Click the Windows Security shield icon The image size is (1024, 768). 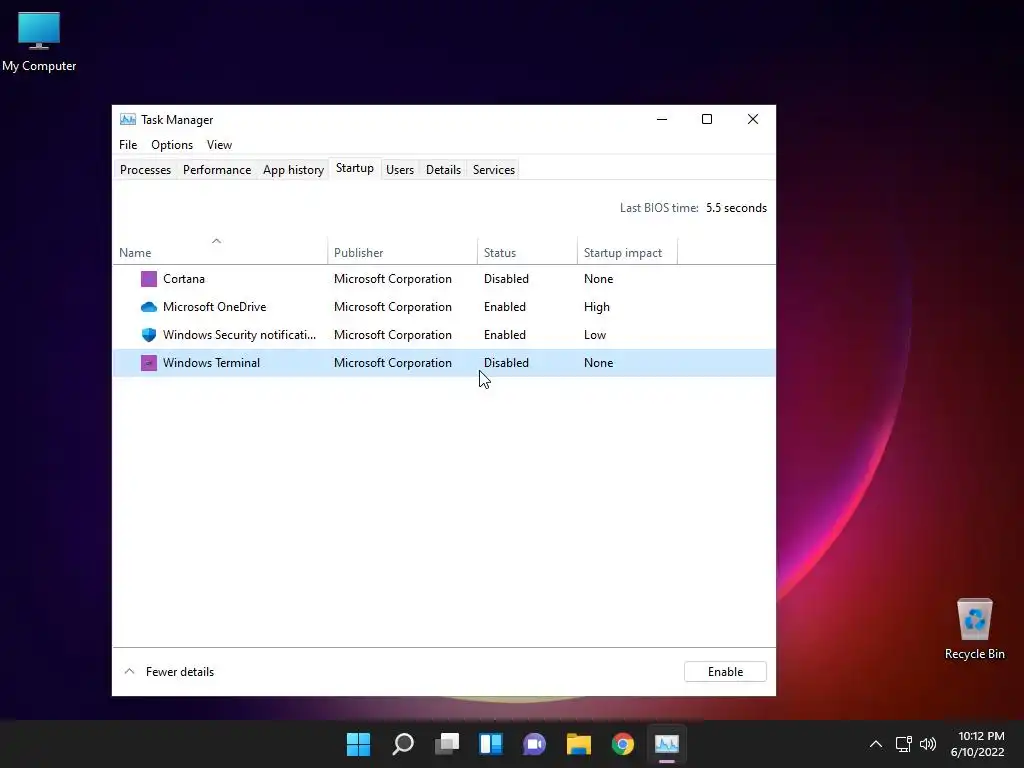point(149,335)
